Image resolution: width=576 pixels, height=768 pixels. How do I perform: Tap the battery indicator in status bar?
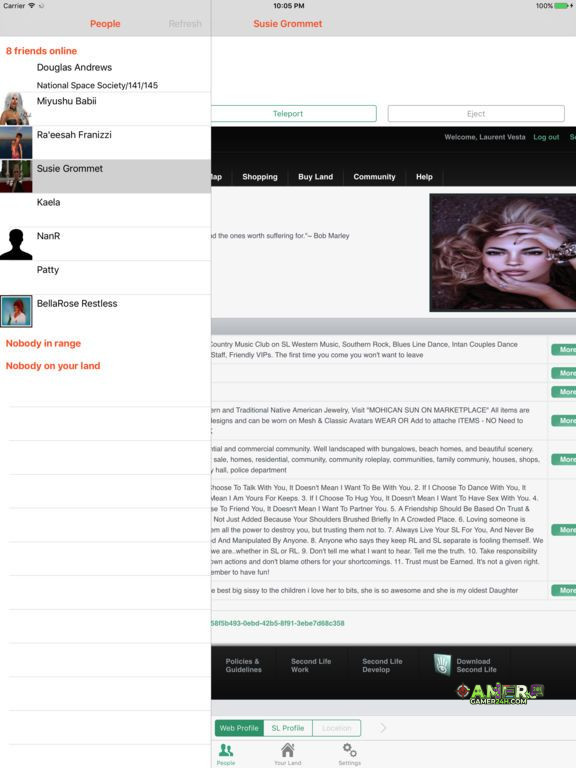[561, 6]
